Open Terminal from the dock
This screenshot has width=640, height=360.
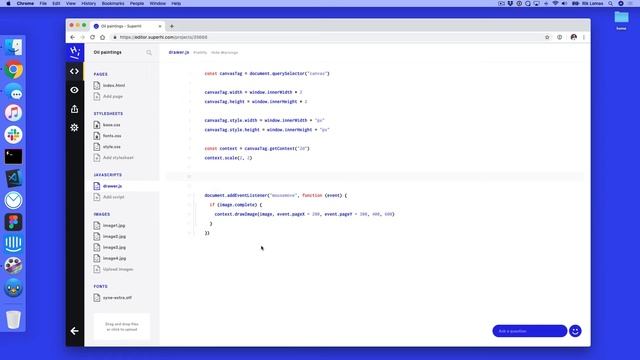click(13, 156)
